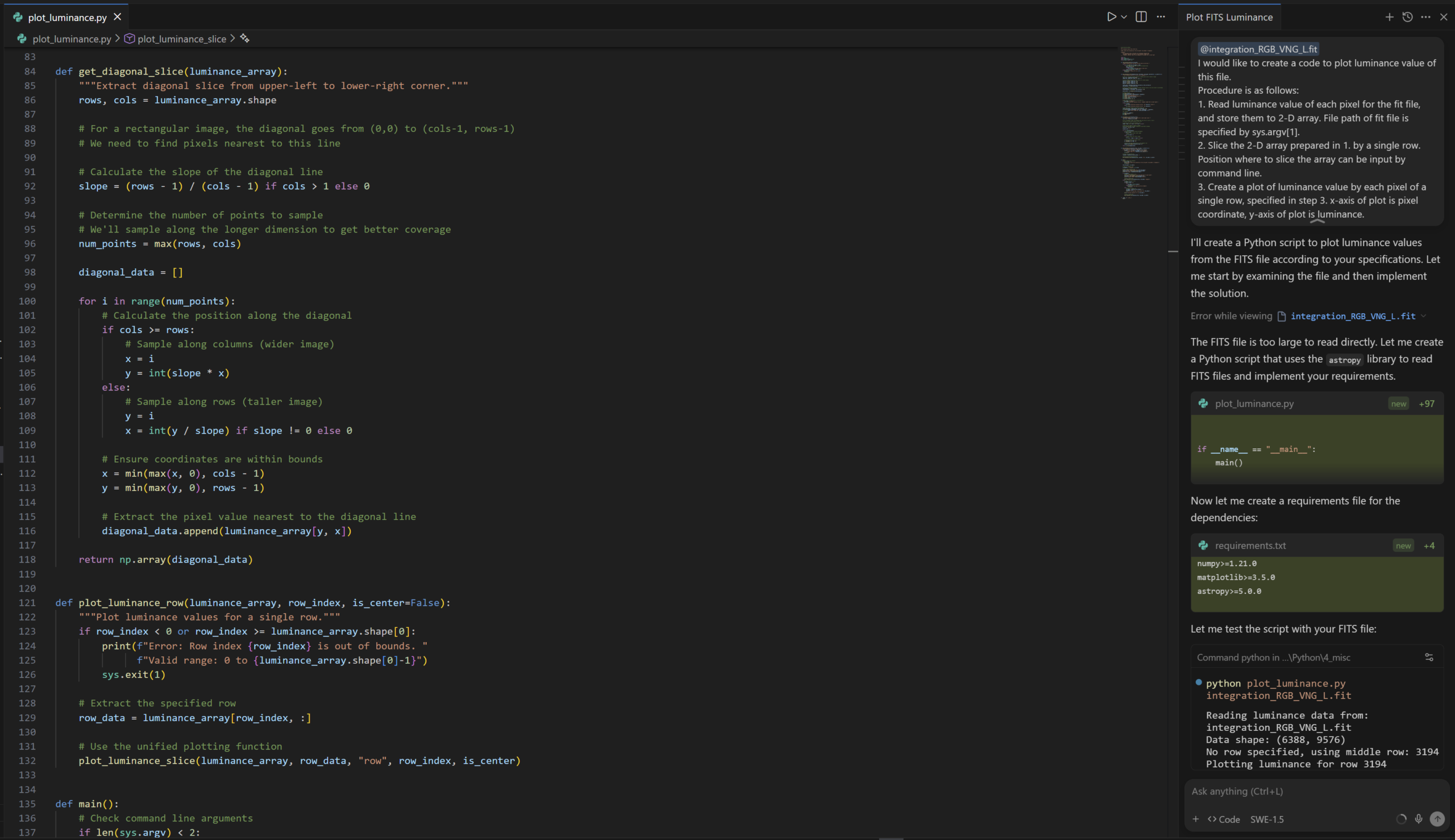Open requirements.txt diff card header
Viewport: 1455px width, 840px height.
(1250, 545)
